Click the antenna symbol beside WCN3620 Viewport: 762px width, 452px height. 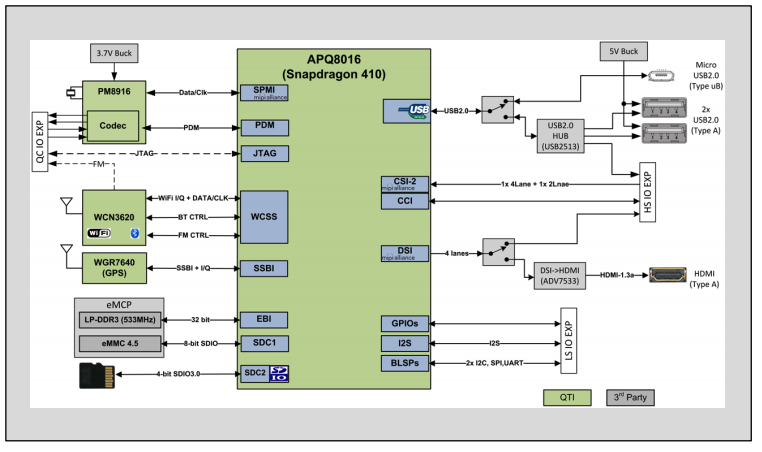pyautogui.click(x=67, y=203)
